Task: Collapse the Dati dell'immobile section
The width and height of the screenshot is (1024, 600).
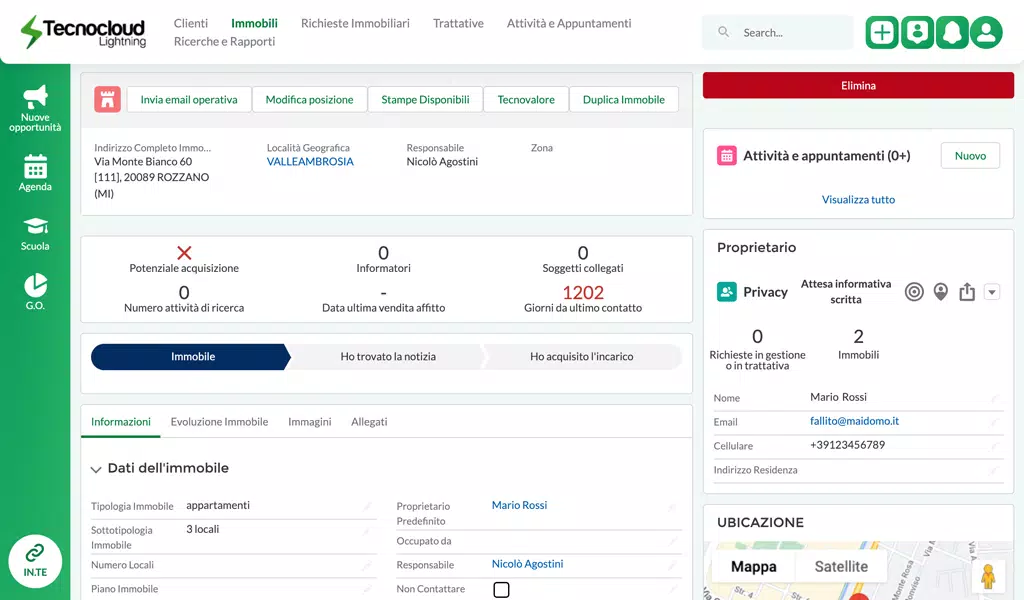Action: [96, 469]
